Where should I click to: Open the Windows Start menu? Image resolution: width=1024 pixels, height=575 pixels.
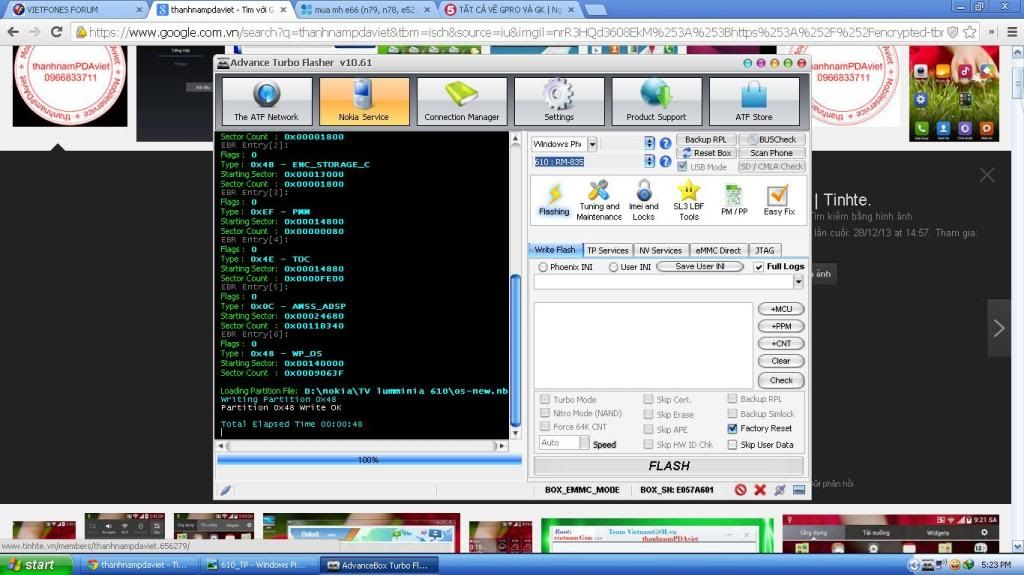36,565
